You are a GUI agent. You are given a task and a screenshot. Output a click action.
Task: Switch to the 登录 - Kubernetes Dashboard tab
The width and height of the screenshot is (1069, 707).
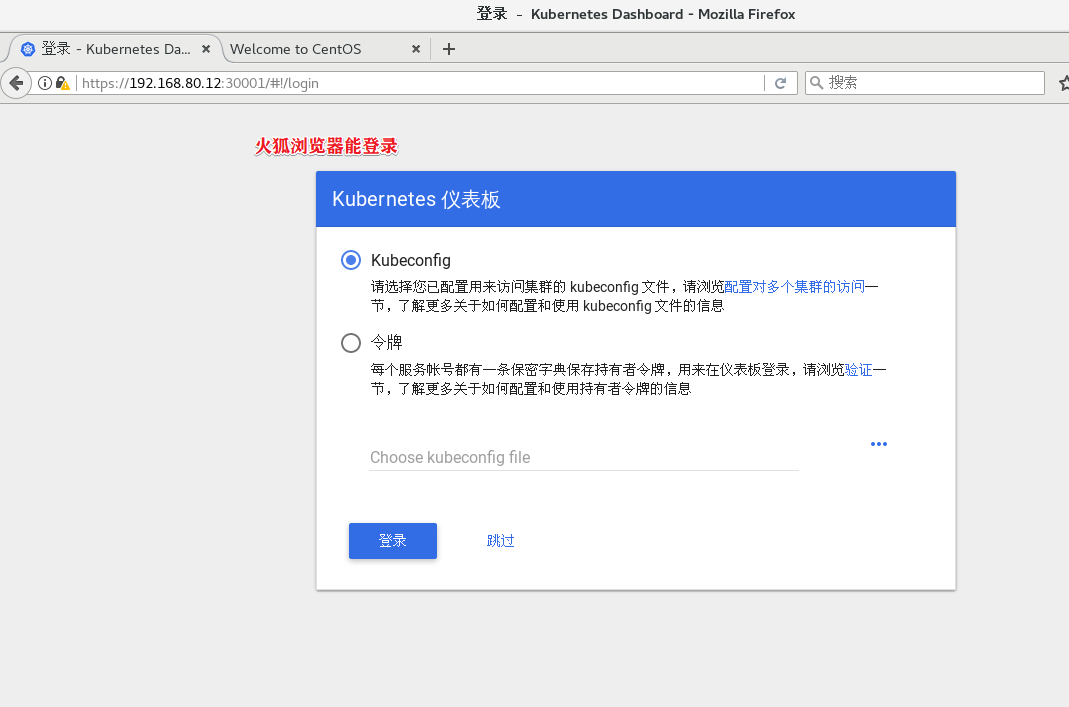point(115,49)
